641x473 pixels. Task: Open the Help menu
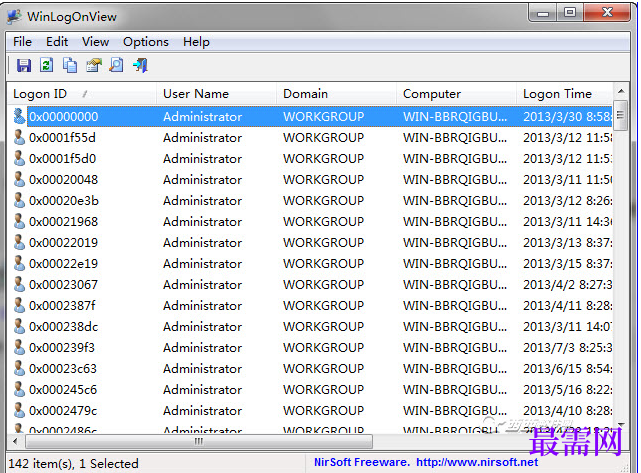[x=196, y=42]
